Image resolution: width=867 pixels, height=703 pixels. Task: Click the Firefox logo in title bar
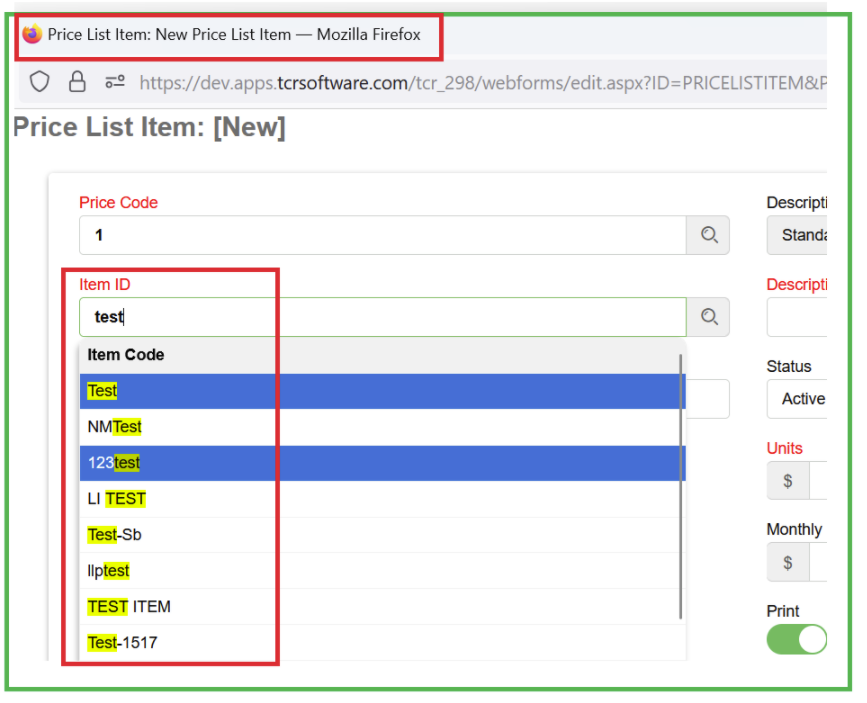(32, 34)
